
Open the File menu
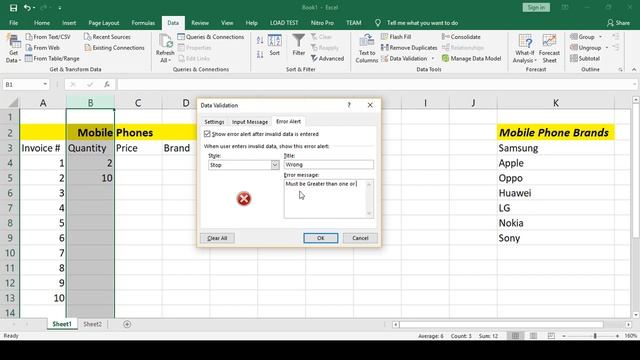[13, 23]
